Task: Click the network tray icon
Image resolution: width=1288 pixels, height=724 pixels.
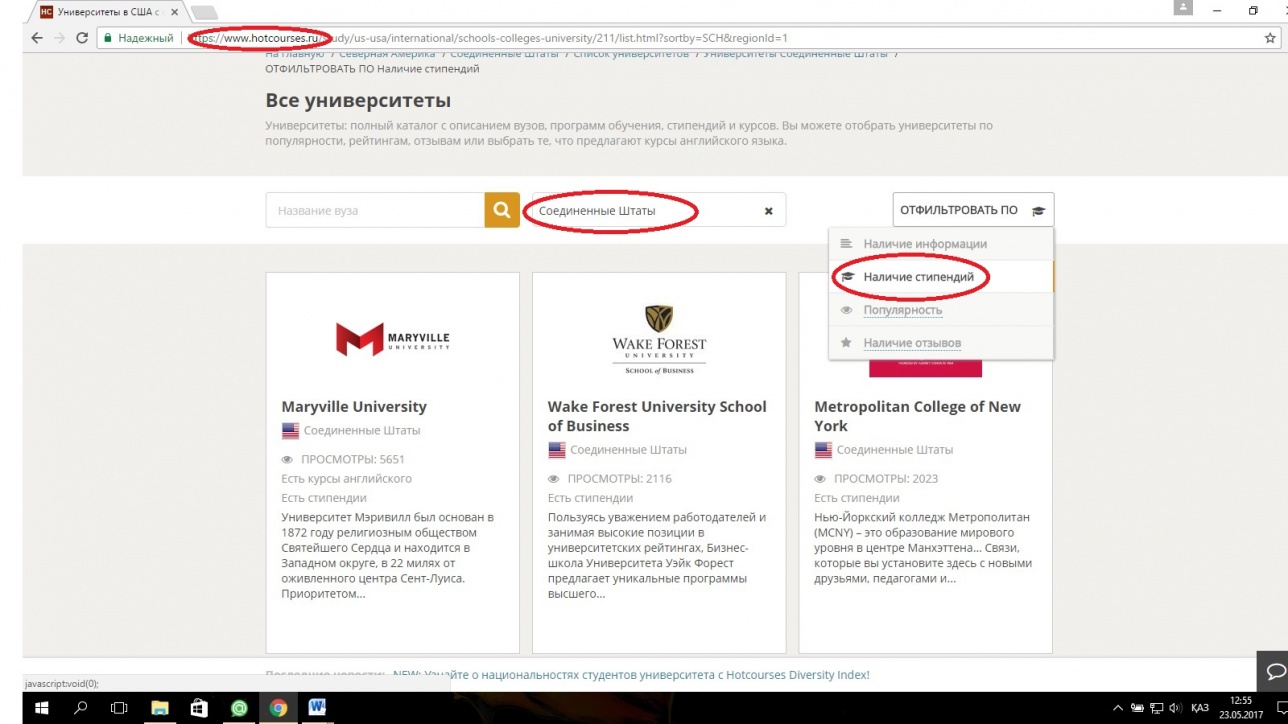Action: pos(1155,708)
